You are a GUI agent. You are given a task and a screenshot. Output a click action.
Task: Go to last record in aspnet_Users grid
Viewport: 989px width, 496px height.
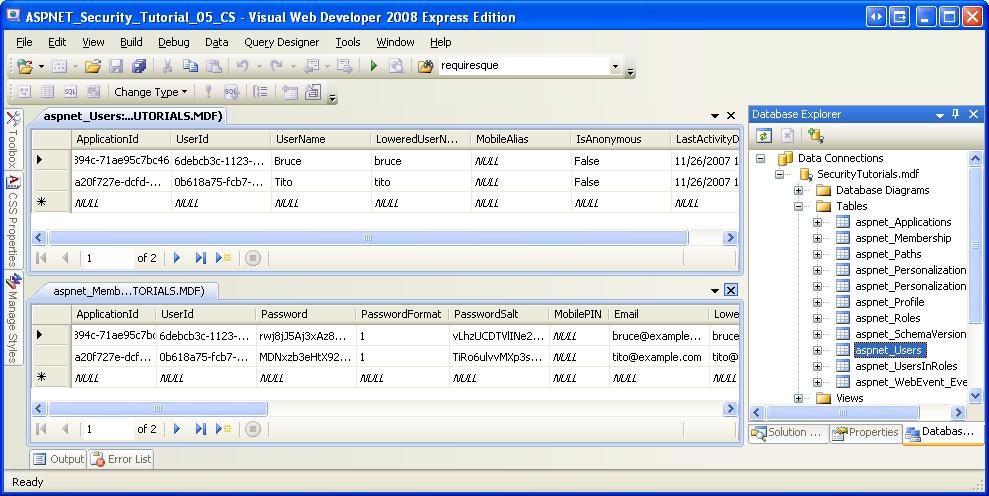point(201,257)
